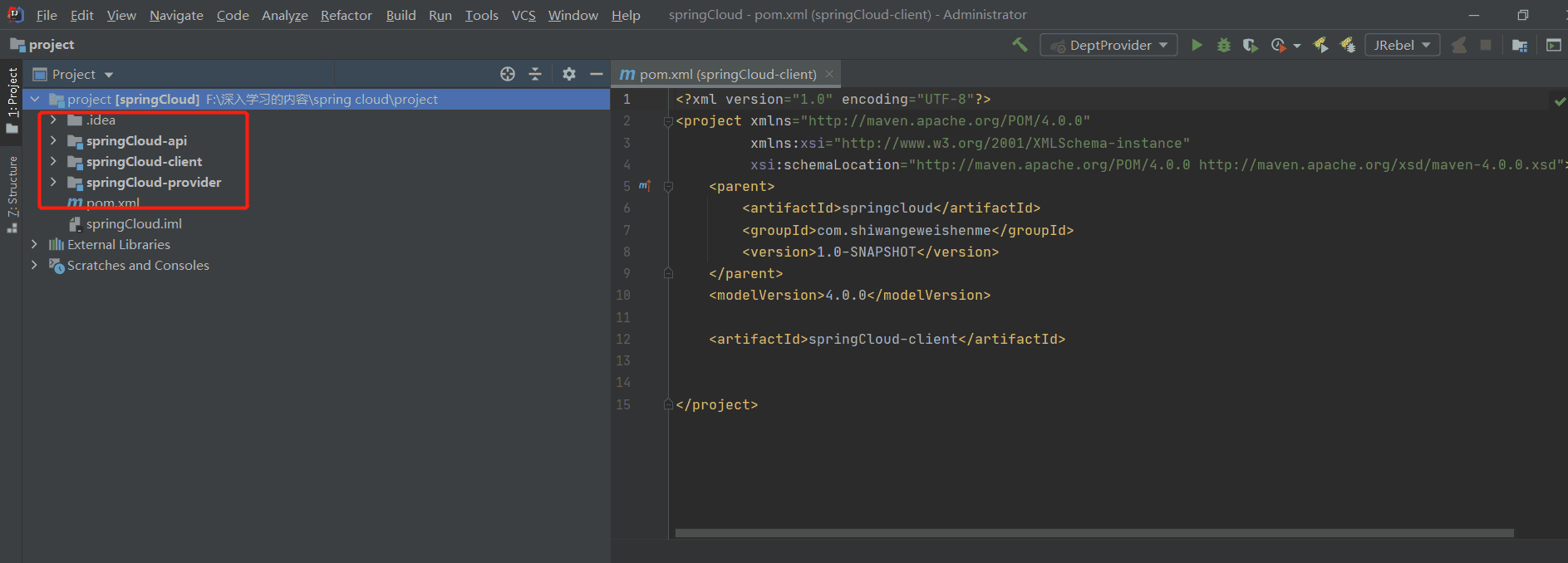Viewport: 1568px width, 563px height.
Task: Open the Code menu
Action: (x=233, y=15)
